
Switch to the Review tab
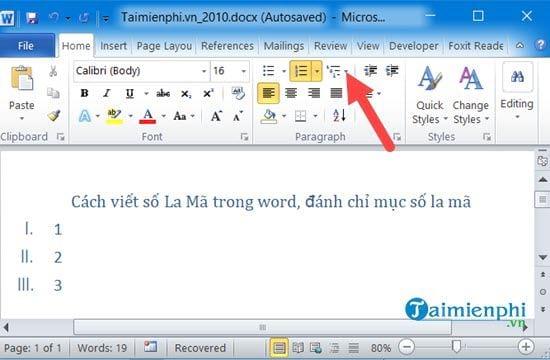(330, 46)
